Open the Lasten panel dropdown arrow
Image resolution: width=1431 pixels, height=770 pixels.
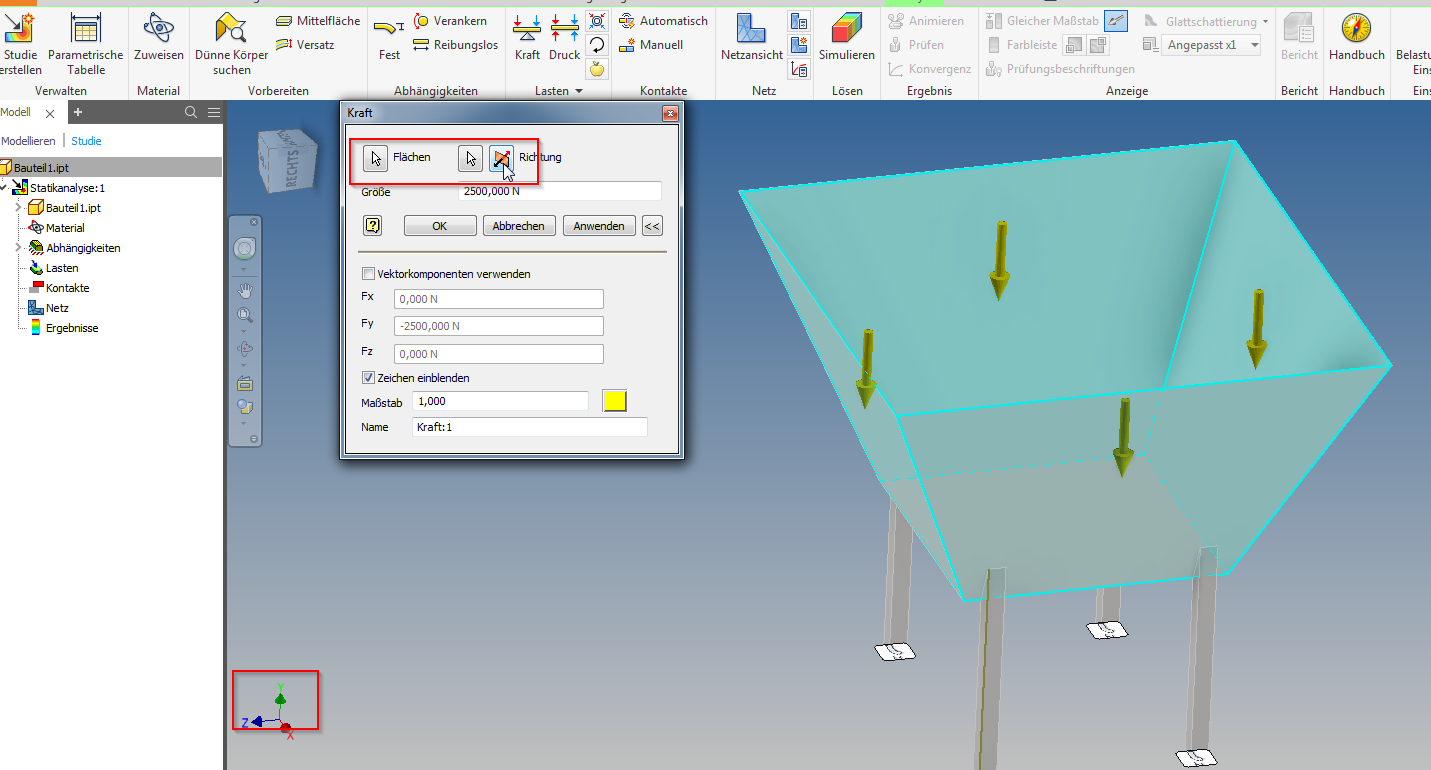click(578, 90)
